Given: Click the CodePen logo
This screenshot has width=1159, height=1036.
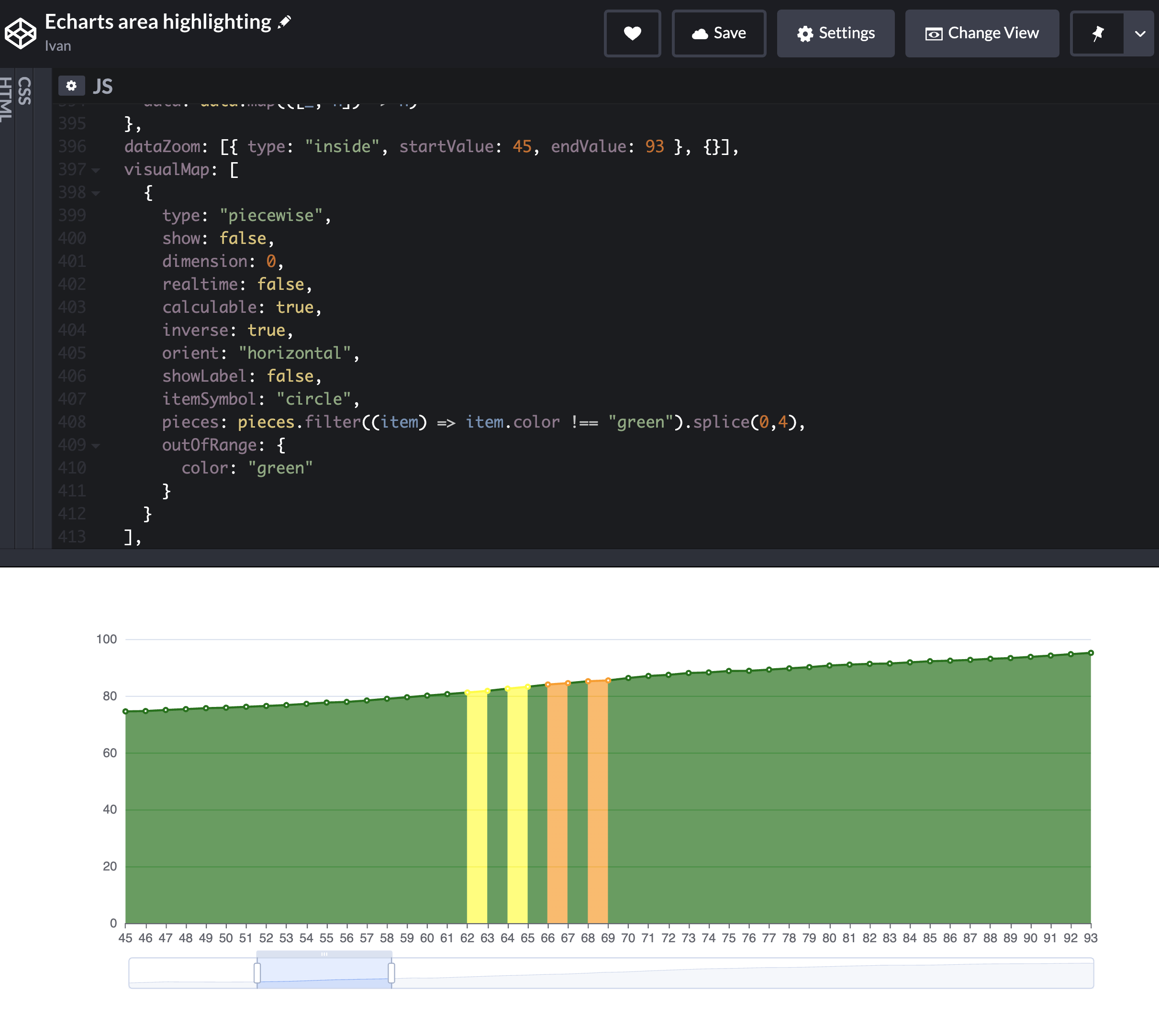Looking at the screenshot, I should tap(21, 33).
